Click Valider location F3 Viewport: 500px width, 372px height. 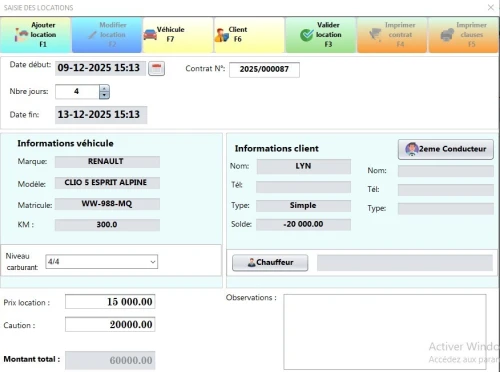321,35
